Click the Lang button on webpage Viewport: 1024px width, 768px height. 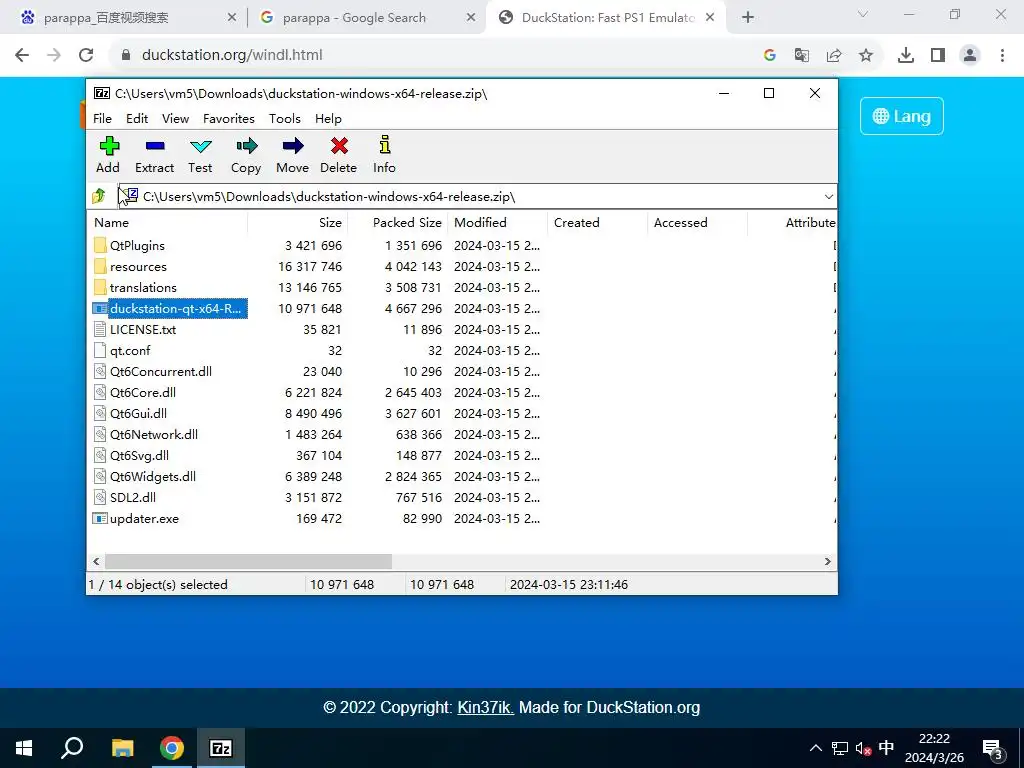(901, 116)
